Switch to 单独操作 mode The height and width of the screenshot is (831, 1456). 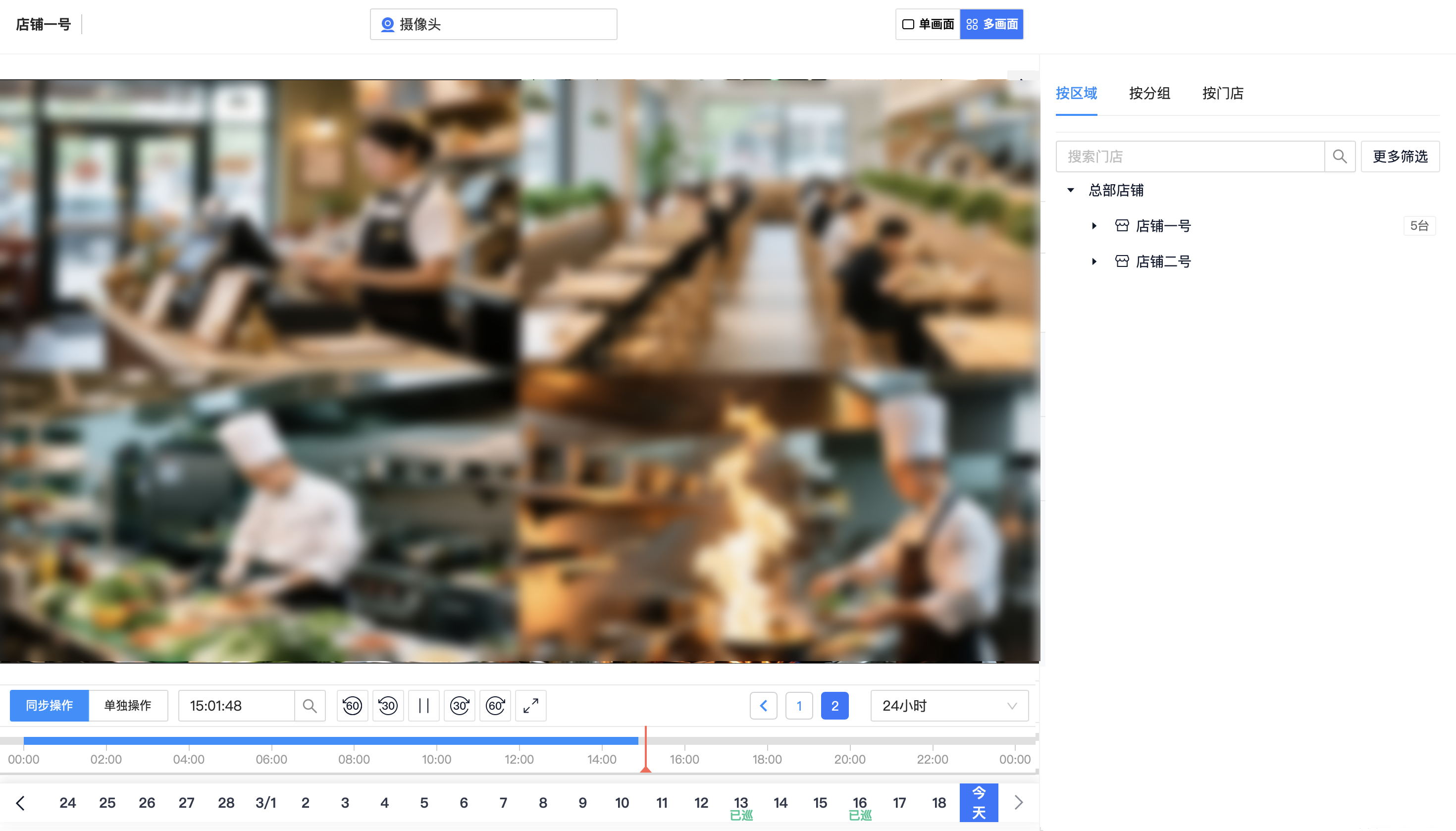128,705
